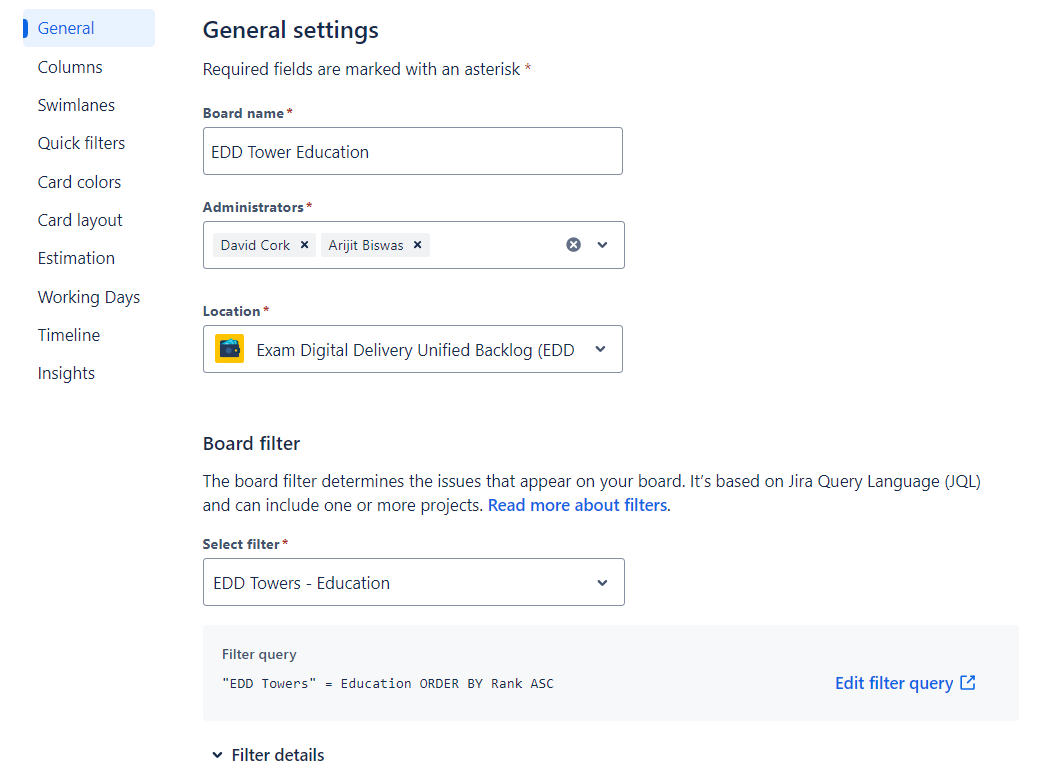Open Quick filters settings
Screen dimensions: 1041x784
81,142
